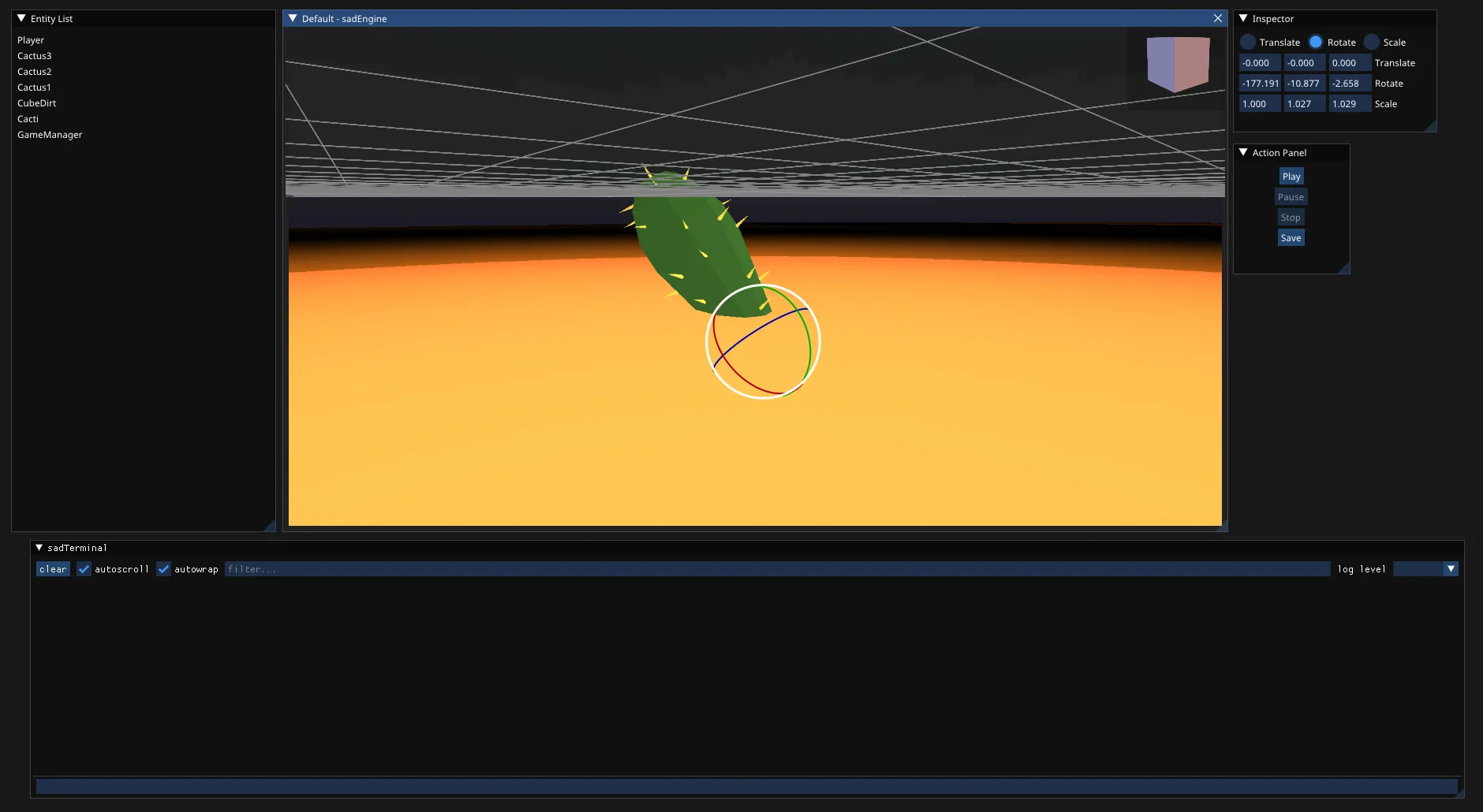Click the Stop button in Action Panel
This screenshot has height=812, width=1483.
pyautogui.click(x=1291, y=218)
